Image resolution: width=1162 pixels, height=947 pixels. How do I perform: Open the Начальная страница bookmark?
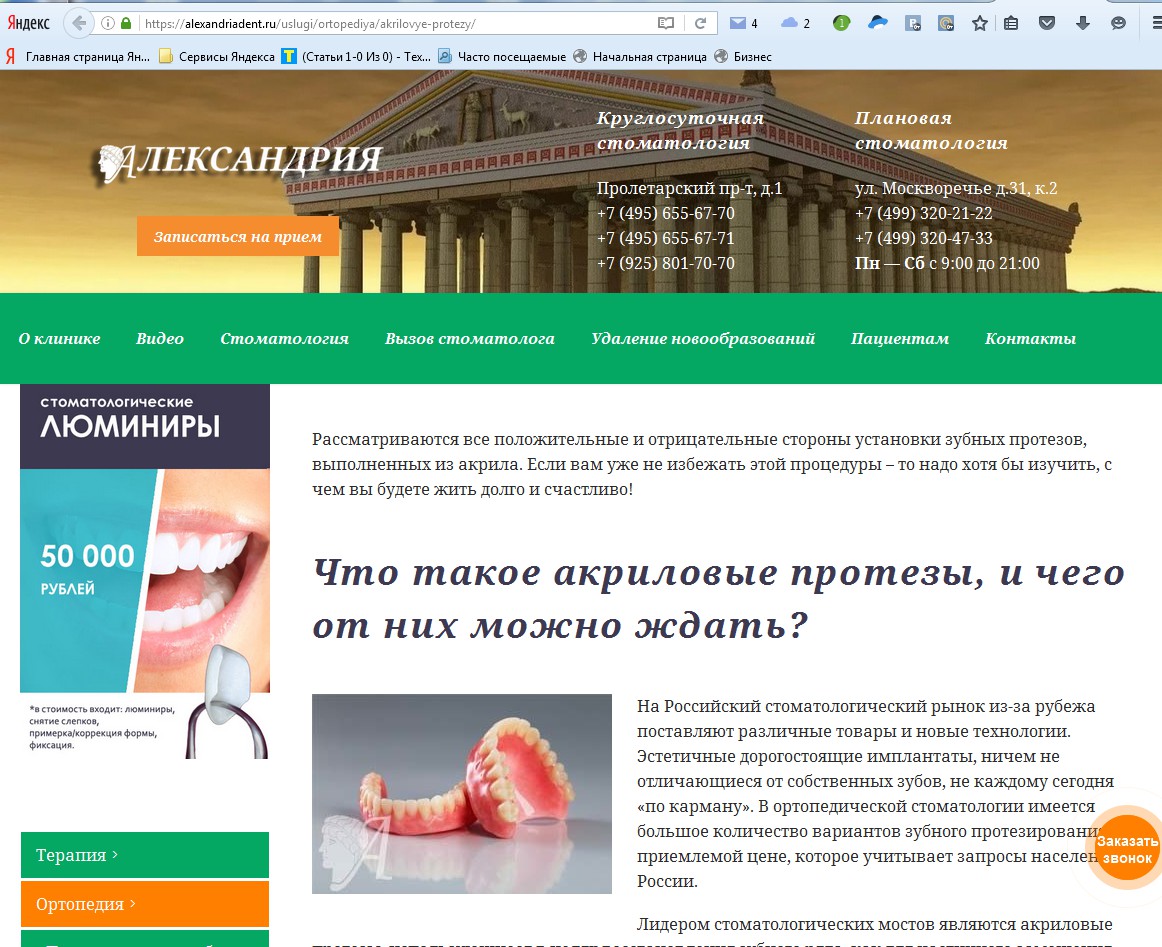tap(640, 56)
